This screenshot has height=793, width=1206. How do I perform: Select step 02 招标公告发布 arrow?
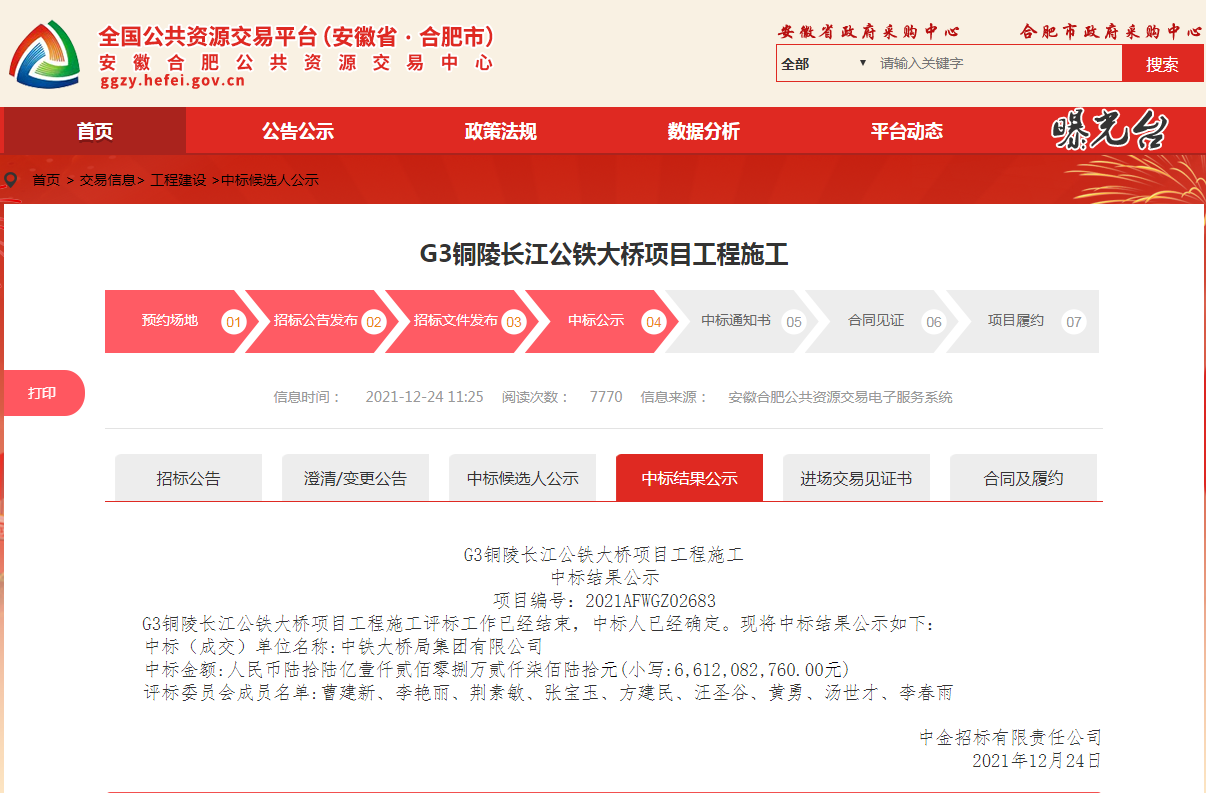coord(316,321)
